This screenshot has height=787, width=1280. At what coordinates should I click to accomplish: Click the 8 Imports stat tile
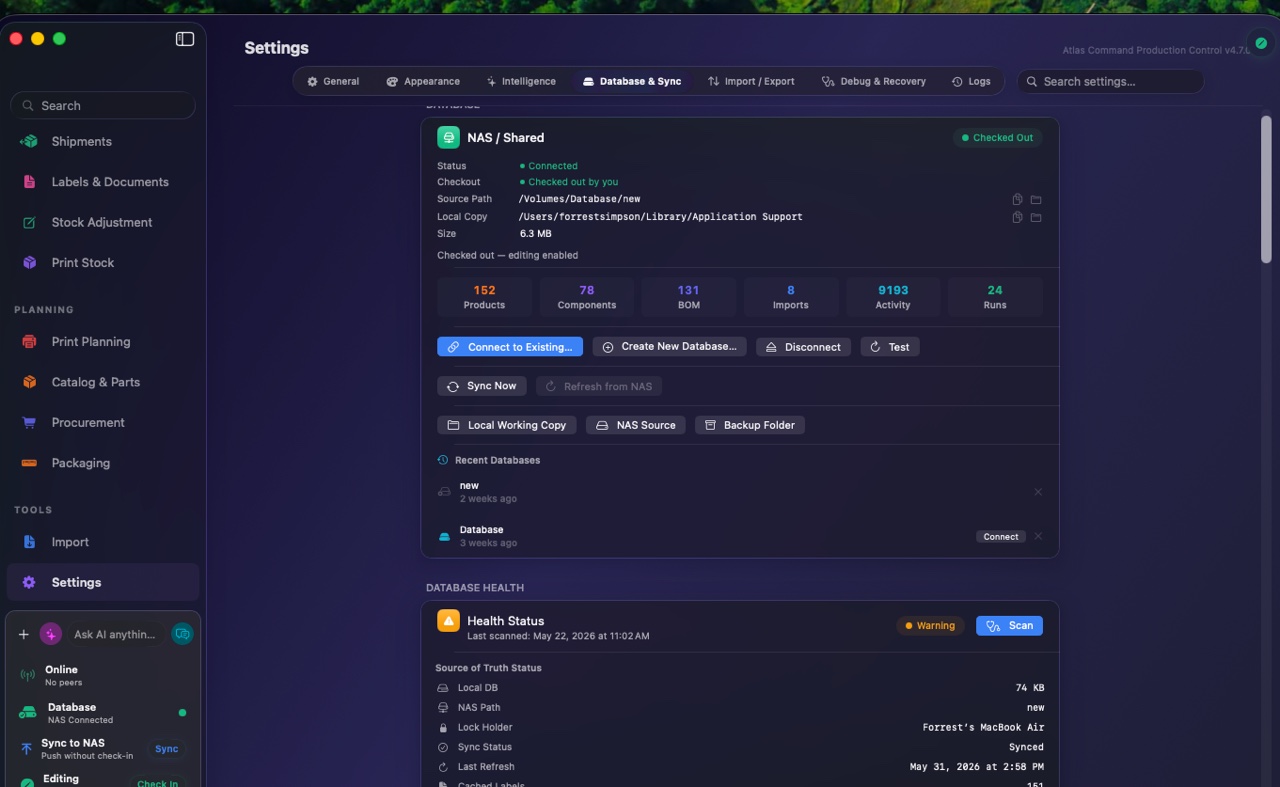(791, 297)
